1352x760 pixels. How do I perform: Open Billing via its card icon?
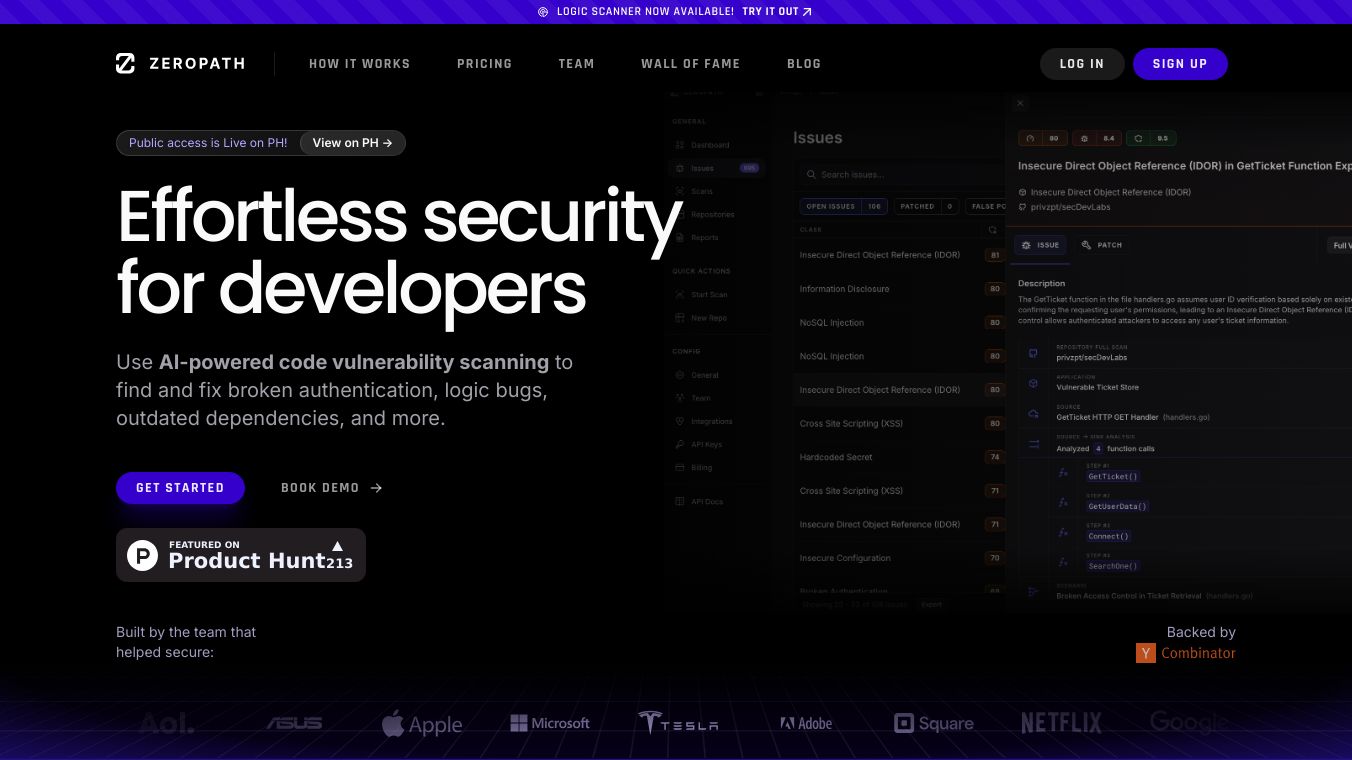pos(681,467)
